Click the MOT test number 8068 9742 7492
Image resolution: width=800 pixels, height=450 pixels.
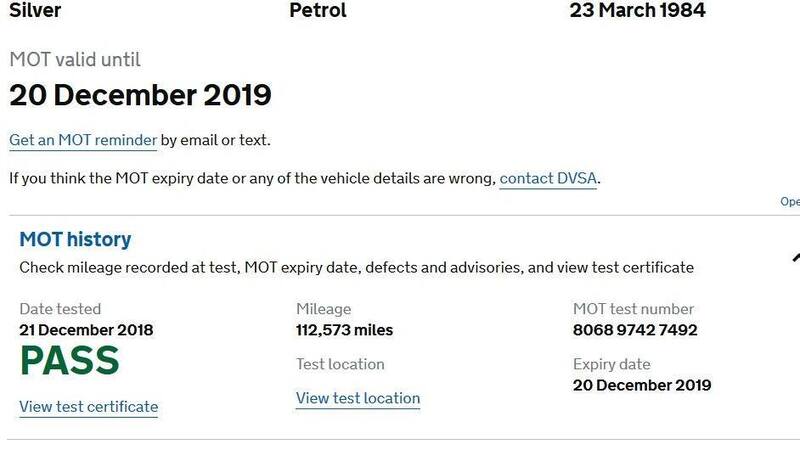click(635, 330)
